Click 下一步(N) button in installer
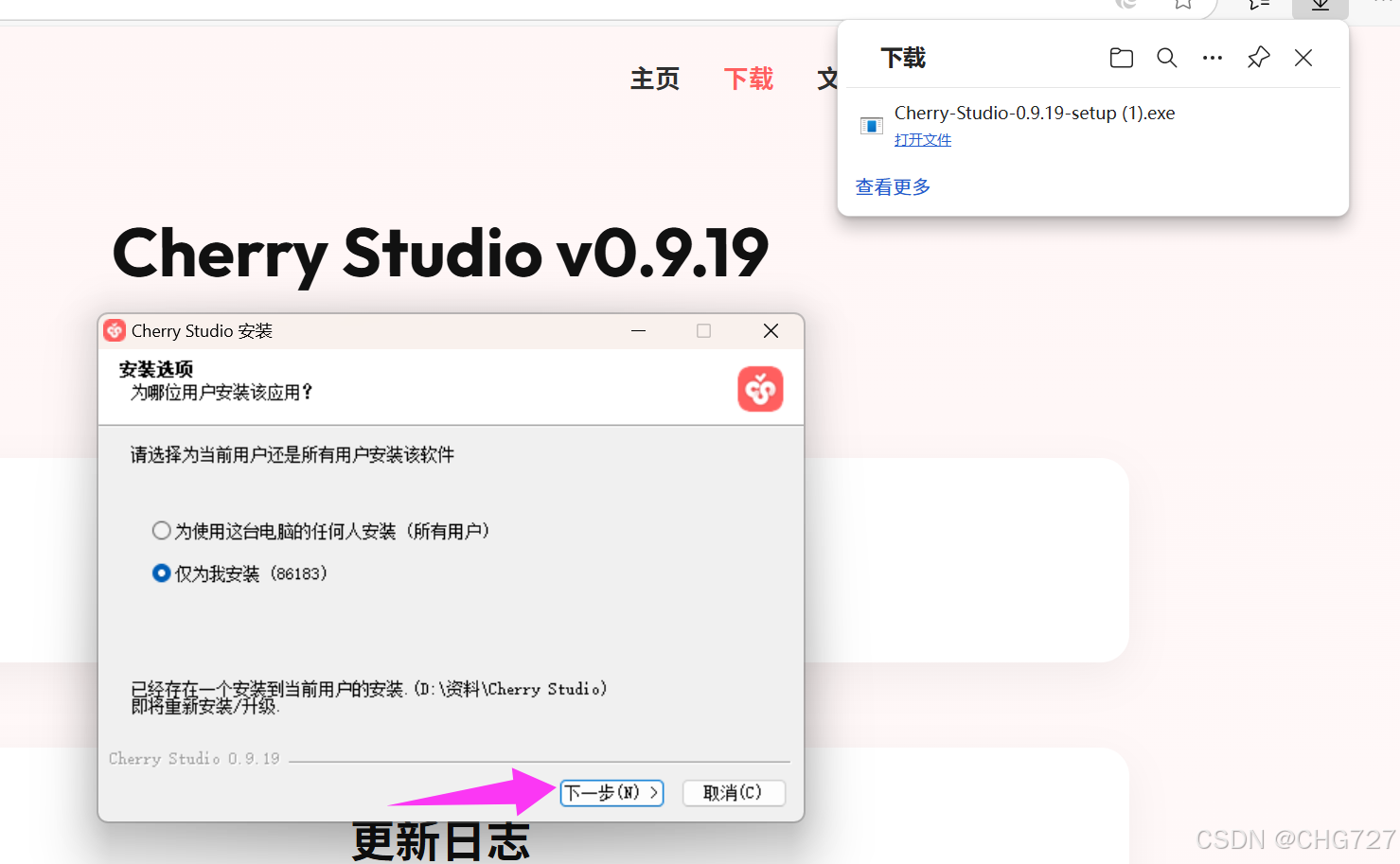This screenshot has height=864, width=1400. point(611,793)
